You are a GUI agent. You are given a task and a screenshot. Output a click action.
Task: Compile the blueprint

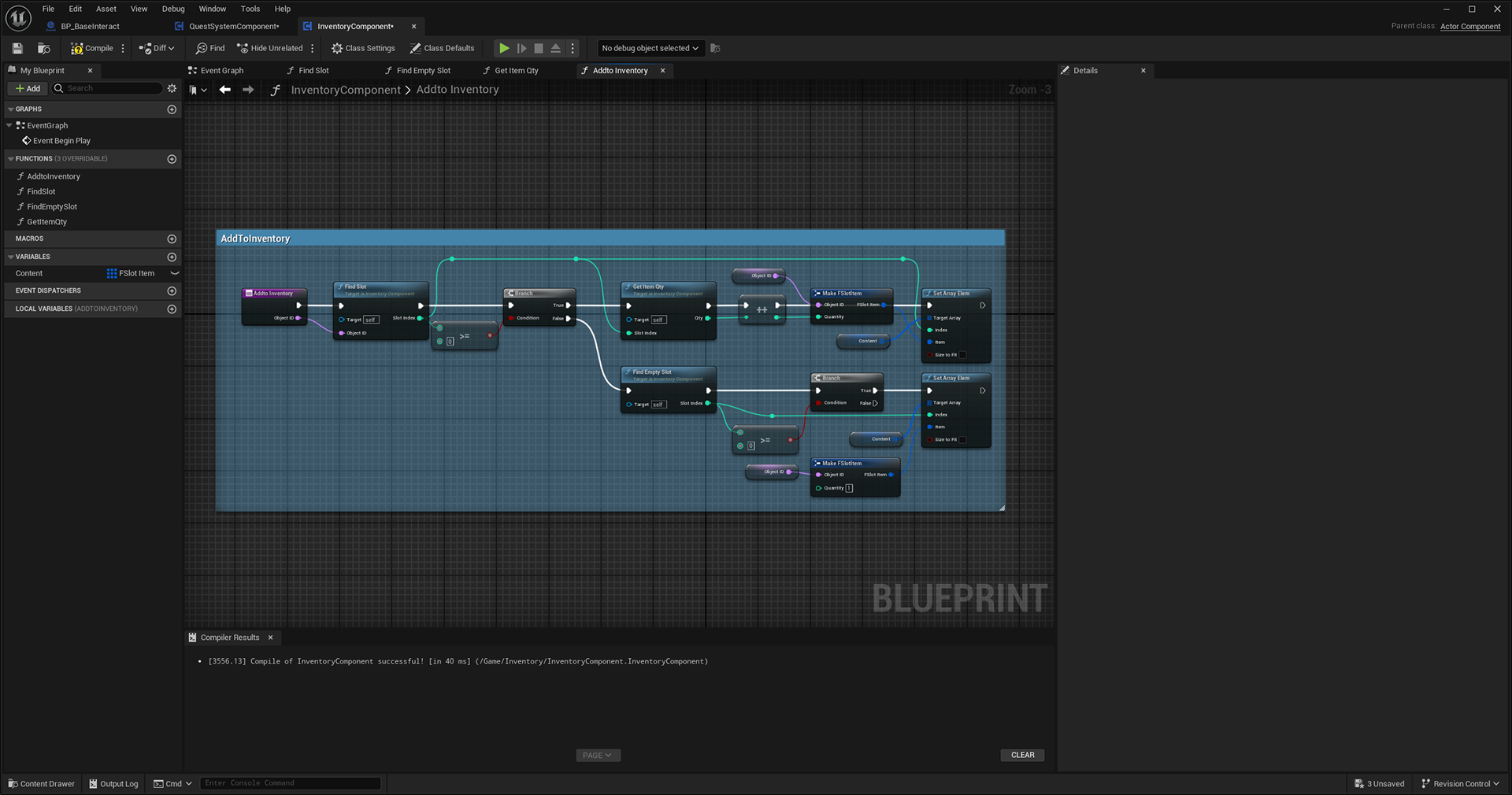coord(92,48)
